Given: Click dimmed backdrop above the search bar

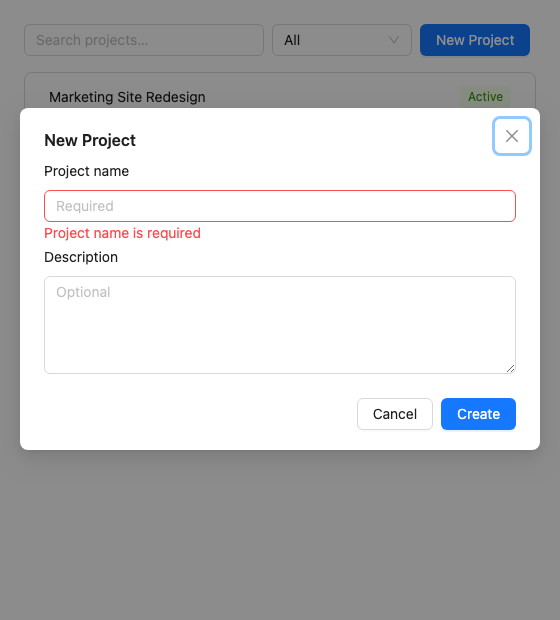Looking at the screenshot, I should pyautogui.click(x=280, y=11).
